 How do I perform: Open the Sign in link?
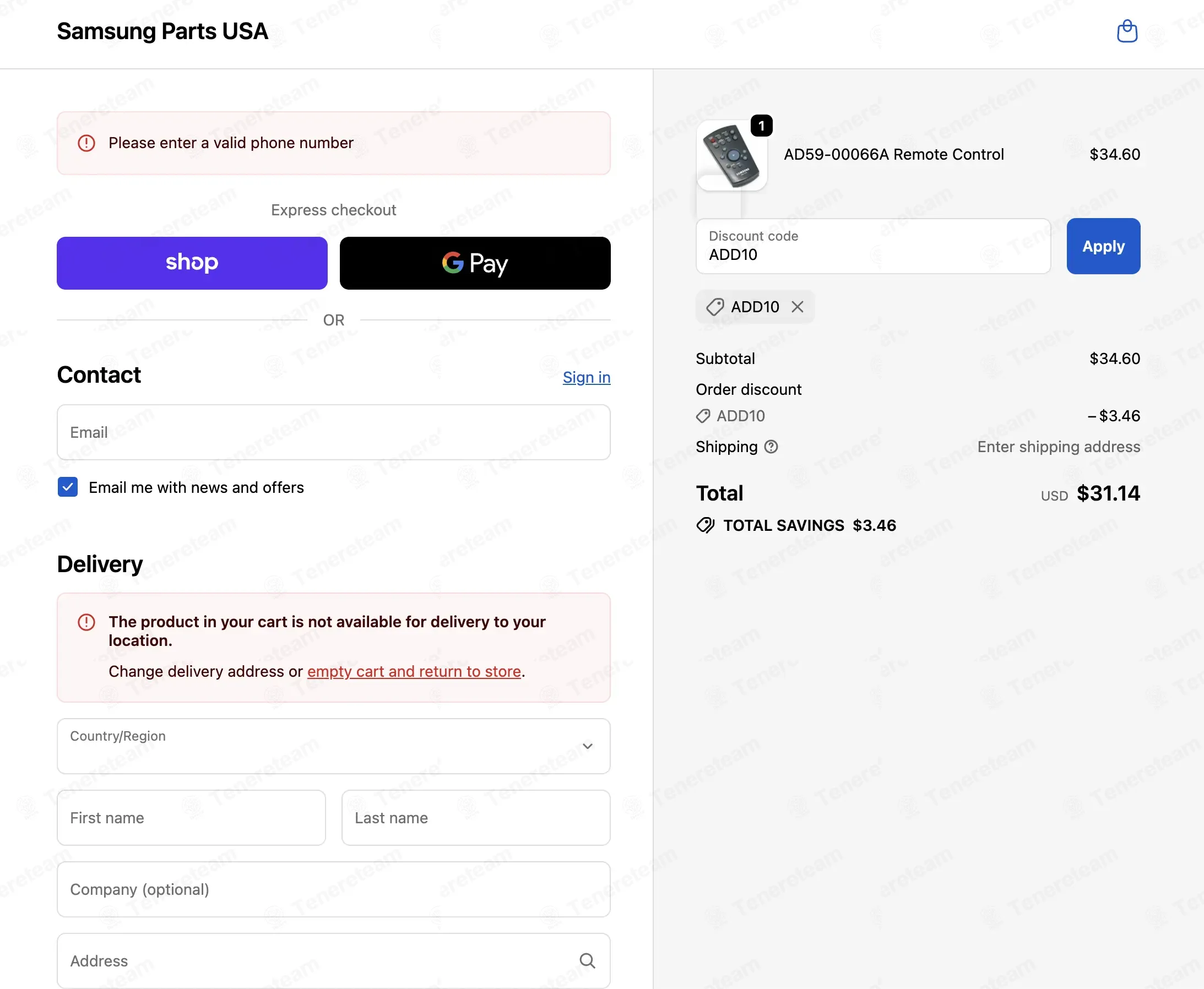[x=587, y=377]
